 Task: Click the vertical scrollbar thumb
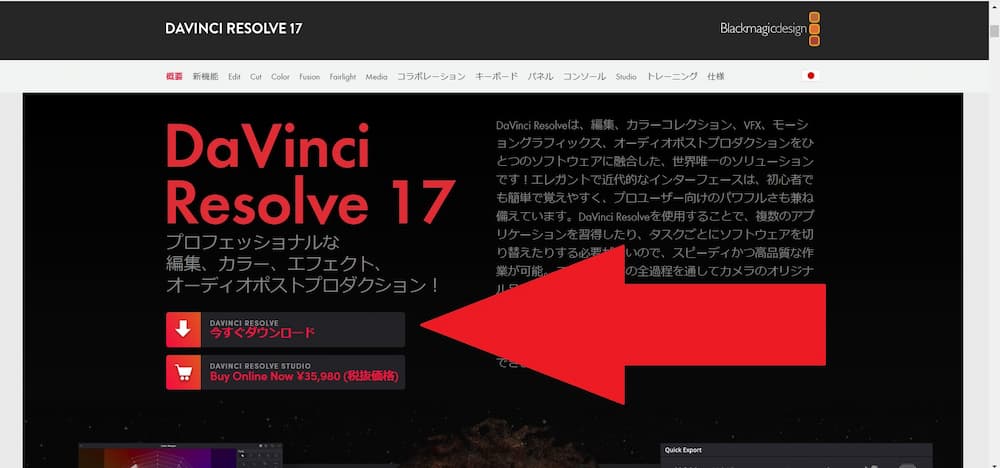[x=994, y=33]
